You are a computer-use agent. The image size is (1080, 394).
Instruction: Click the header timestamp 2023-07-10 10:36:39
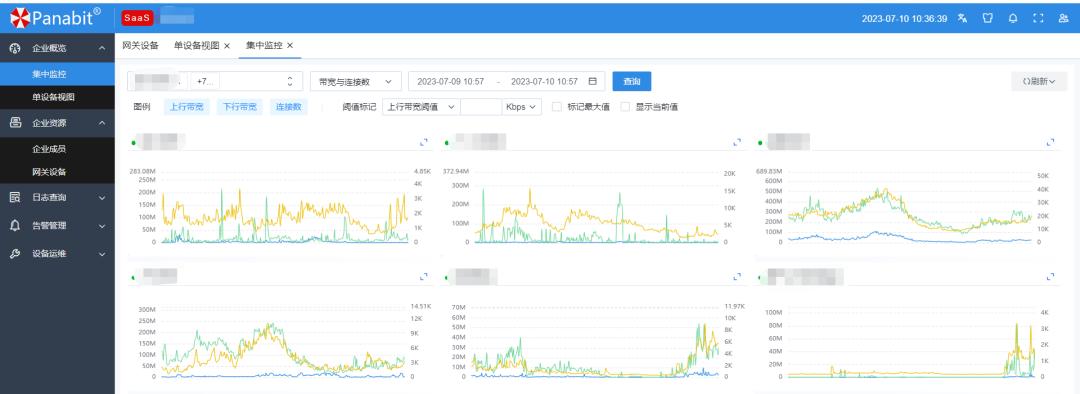pos(904,19)
